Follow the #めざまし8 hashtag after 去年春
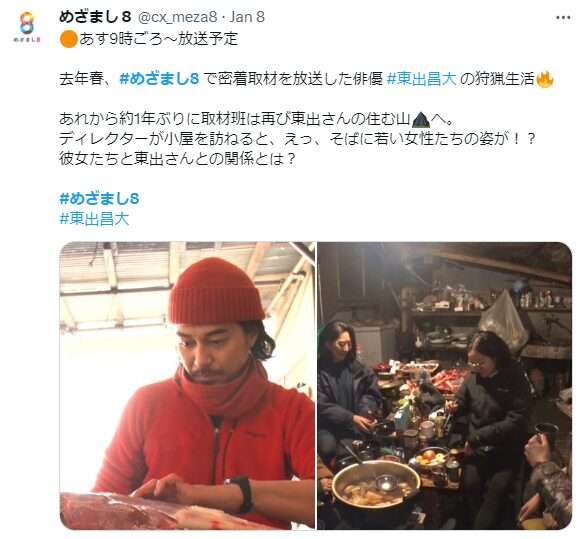 tap(160, 79)
